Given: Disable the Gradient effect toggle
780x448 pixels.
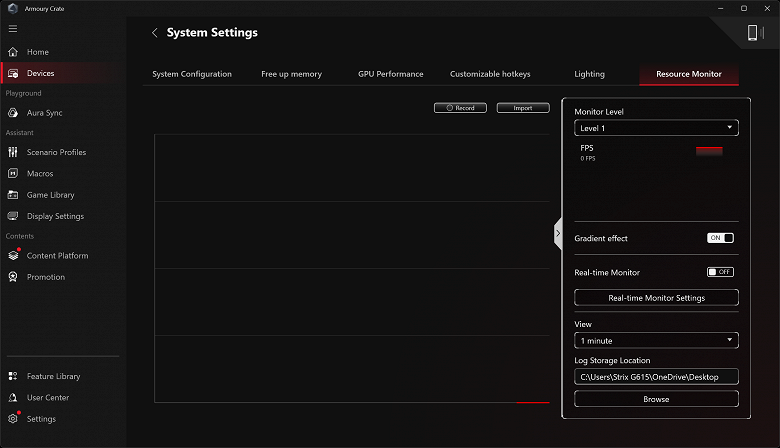Looking at the screenshot, I should point(720,238).
